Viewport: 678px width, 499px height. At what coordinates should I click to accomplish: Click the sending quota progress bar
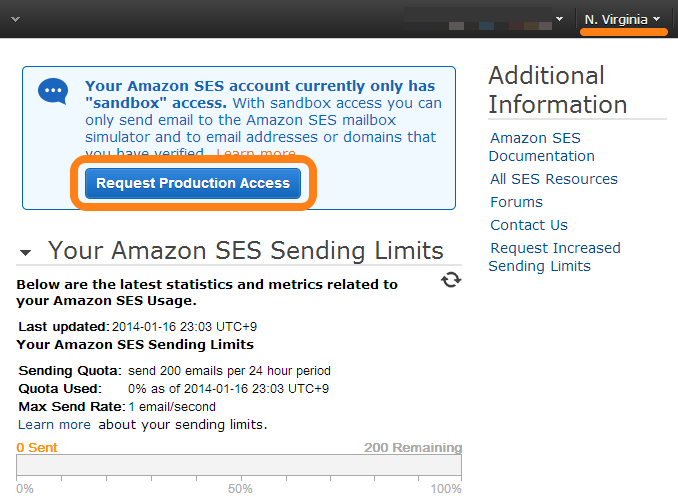coord(239,465)
